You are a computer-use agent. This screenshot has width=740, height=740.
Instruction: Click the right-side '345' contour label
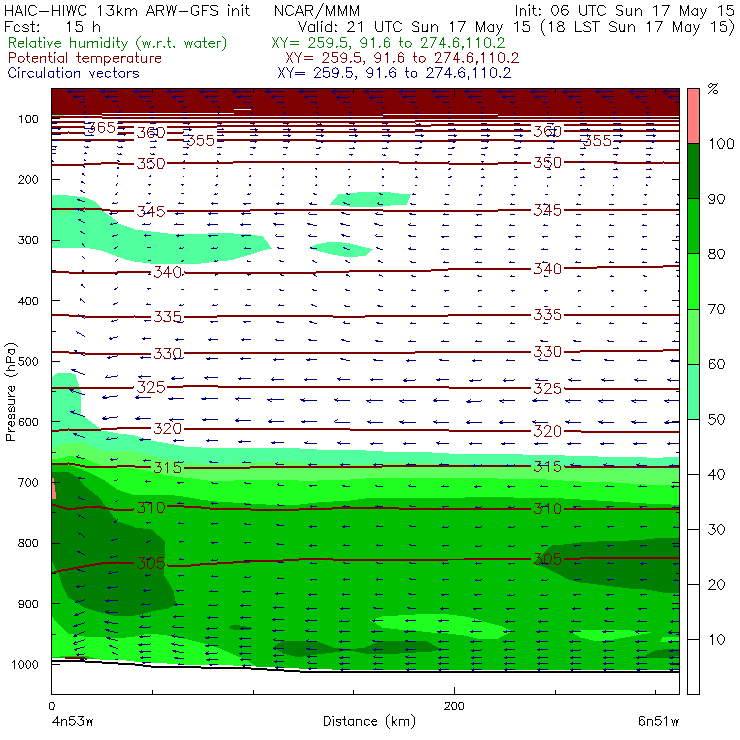coord(547,210)
